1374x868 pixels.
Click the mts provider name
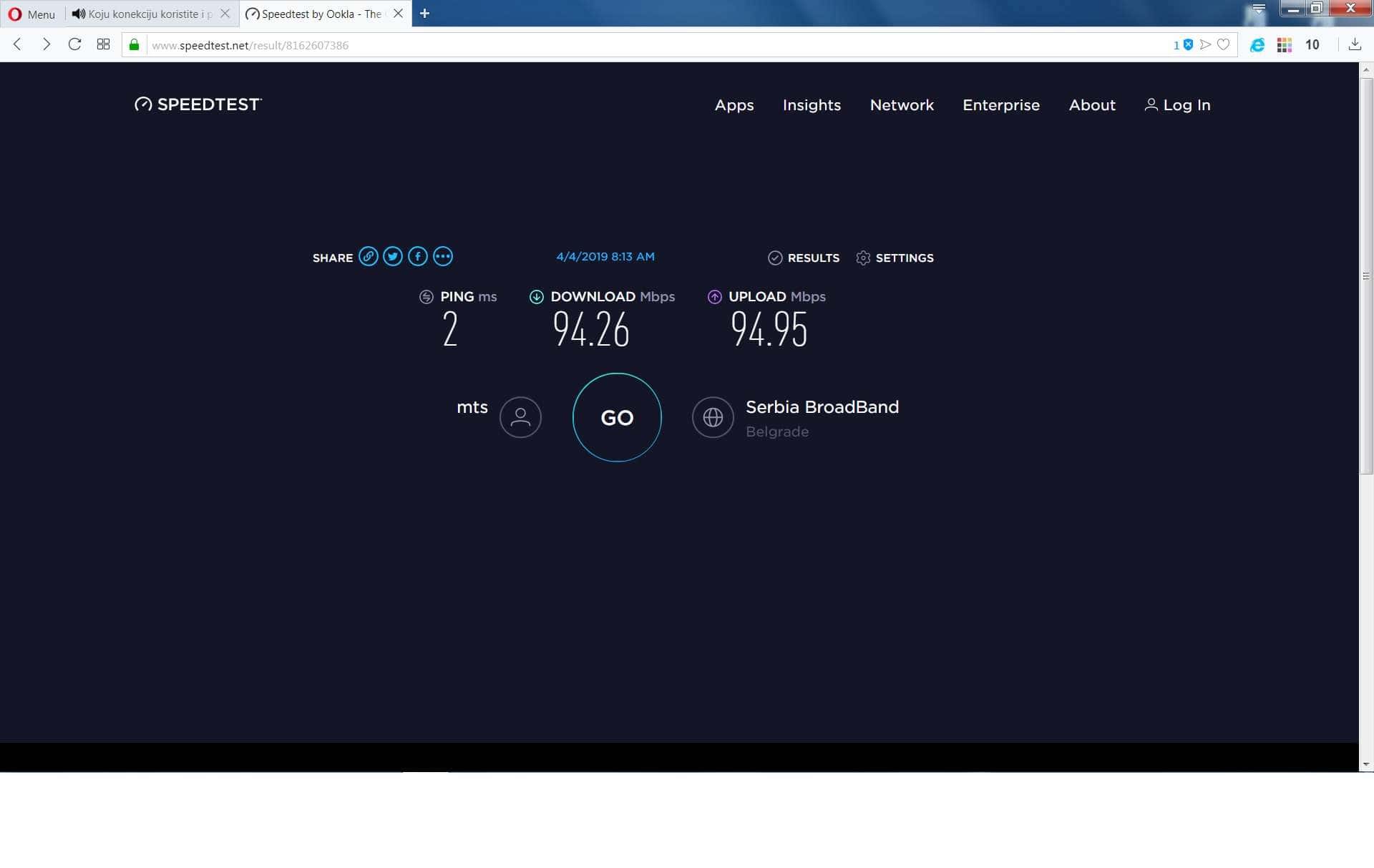[472, 407]
